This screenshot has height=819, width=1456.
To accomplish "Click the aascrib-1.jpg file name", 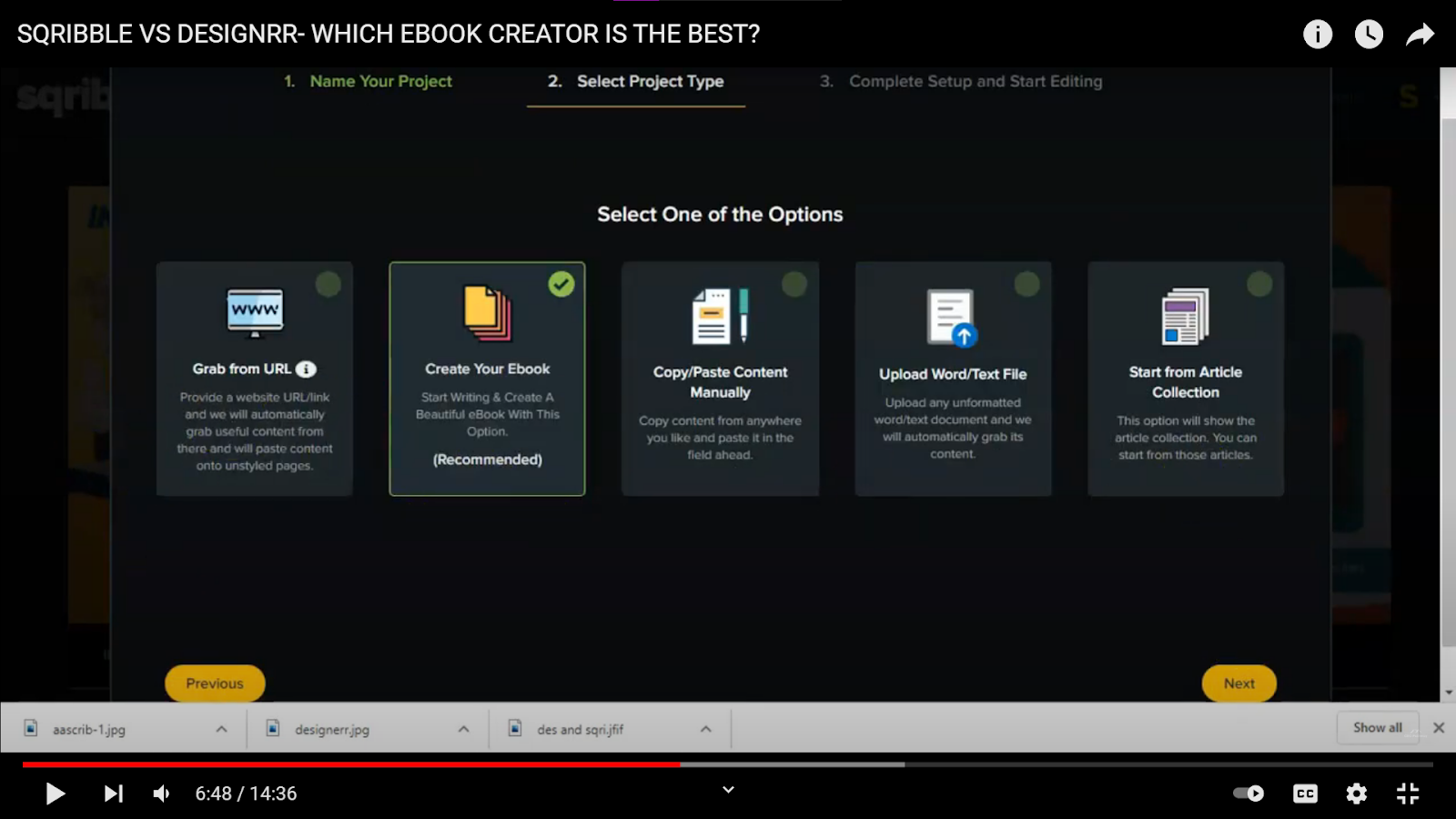I will (x=89, y=730).
